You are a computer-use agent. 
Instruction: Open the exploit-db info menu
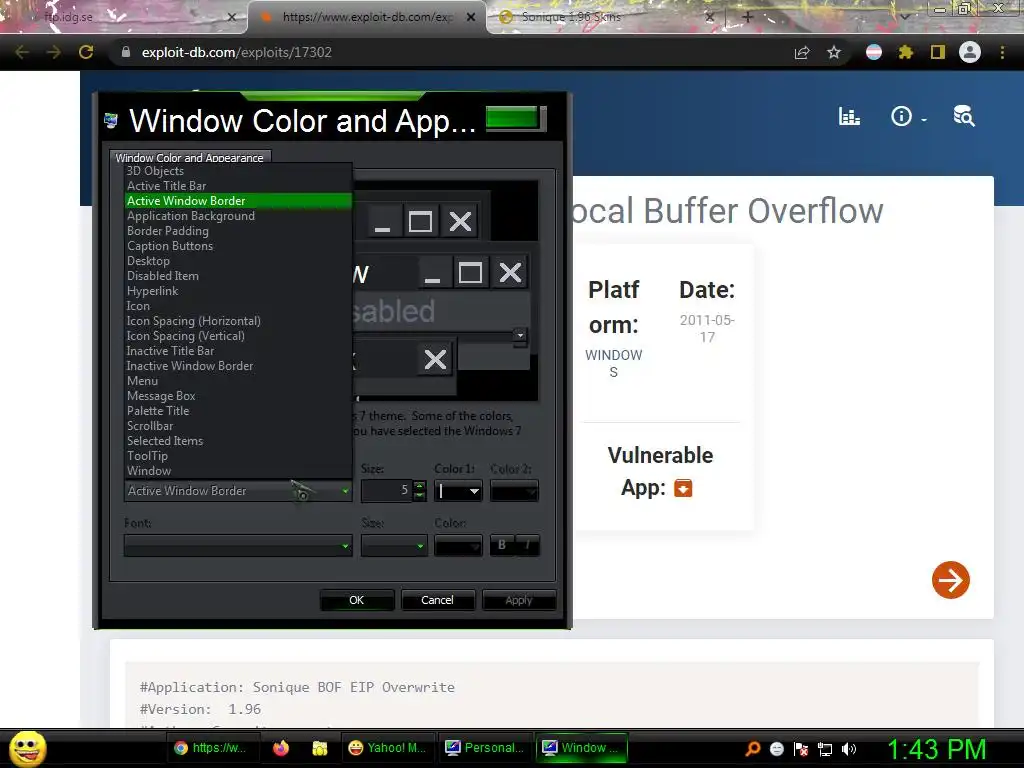(x=908, y=117)
